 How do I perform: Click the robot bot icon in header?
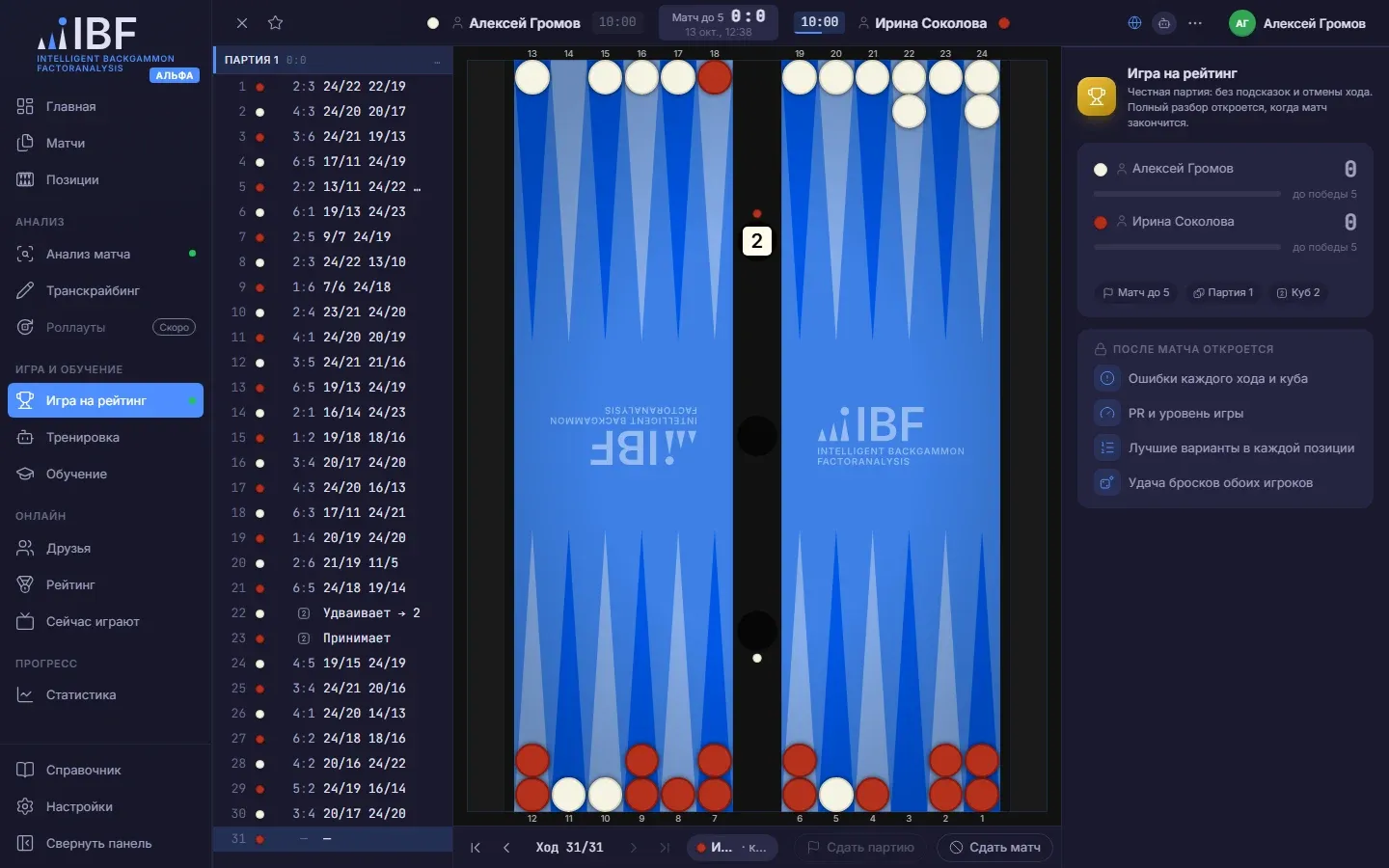click(1164, 23)
